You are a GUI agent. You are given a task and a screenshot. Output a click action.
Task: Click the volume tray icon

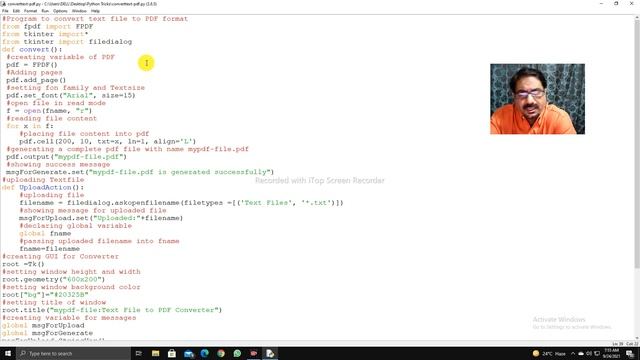coord(589,353)
